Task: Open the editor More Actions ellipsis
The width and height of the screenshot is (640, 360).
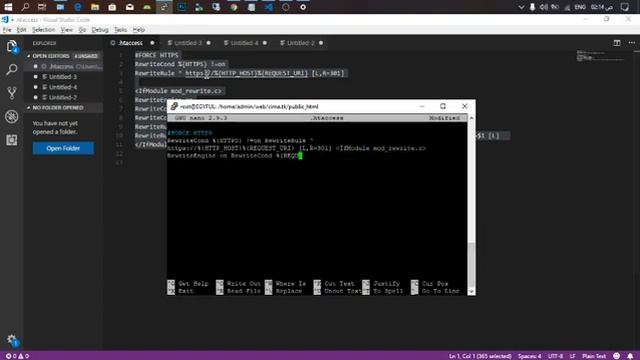Action: click(631, 43)
